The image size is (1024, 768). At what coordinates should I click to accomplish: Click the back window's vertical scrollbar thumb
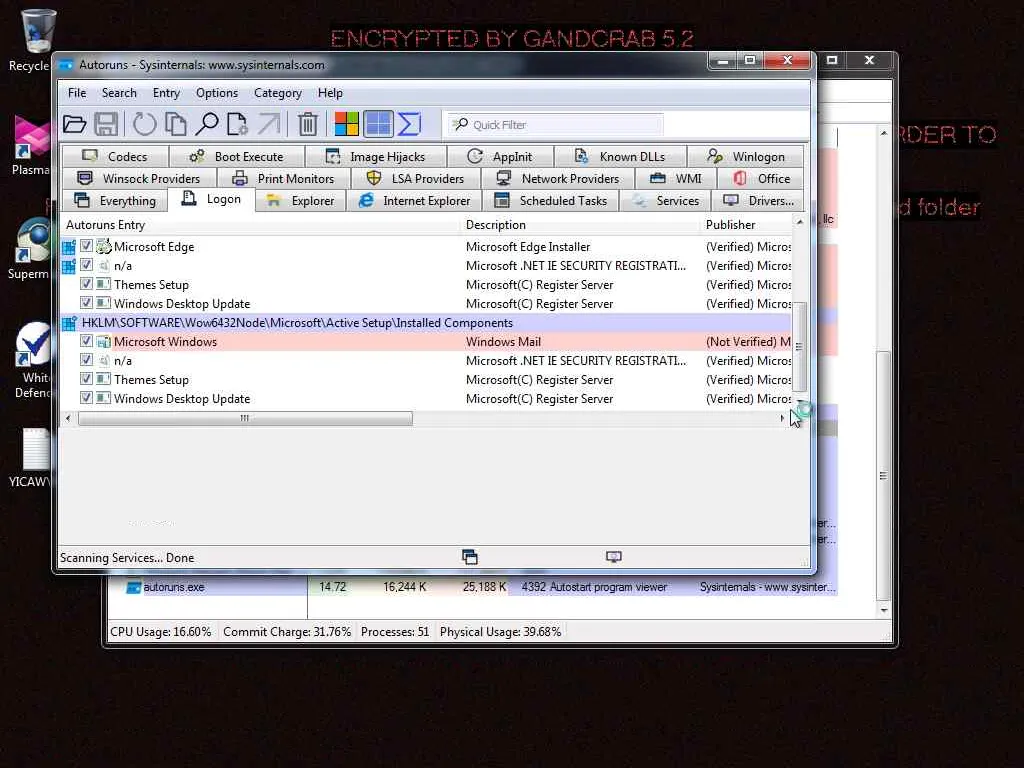883,475
